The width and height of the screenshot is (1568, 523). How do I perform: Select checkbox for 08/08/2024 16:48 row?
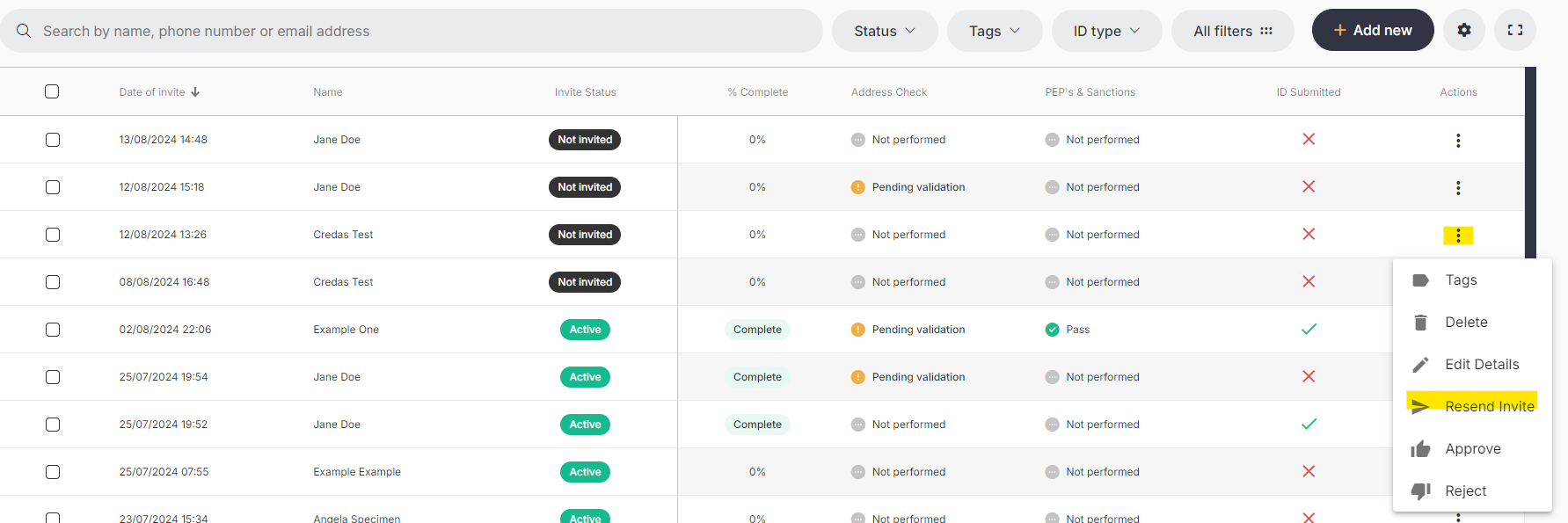coord(53,282)
